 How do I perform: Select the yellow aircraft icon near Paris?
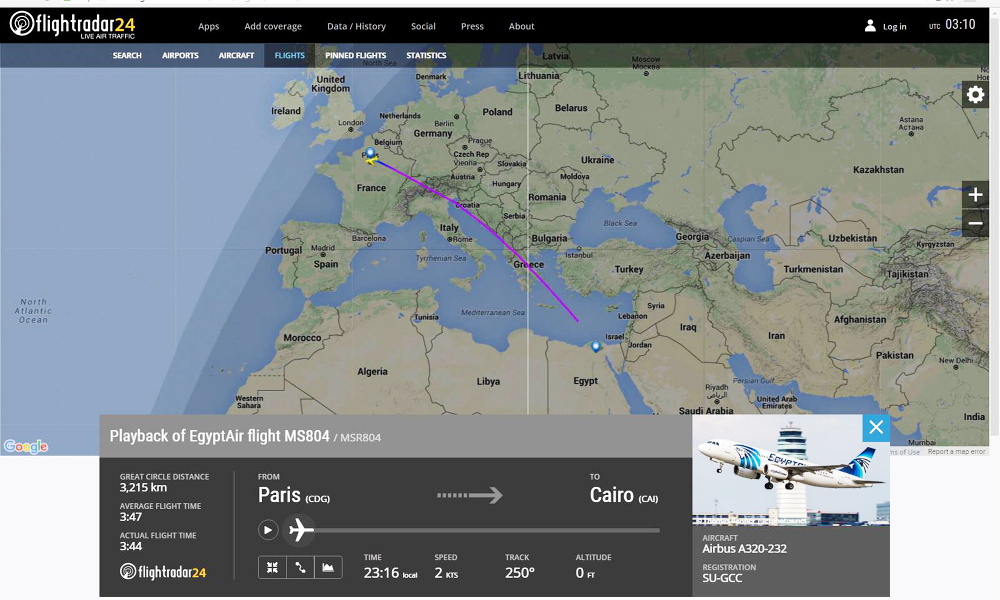[372, 159]
